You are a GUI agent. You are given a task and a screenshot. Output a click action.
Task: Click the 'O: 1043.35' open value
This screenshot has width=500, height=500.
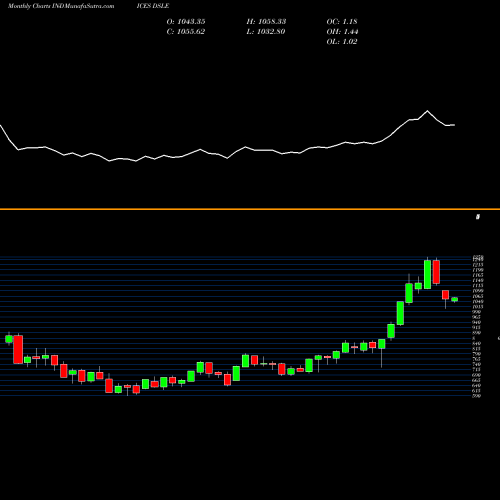[x=186, y=22]
